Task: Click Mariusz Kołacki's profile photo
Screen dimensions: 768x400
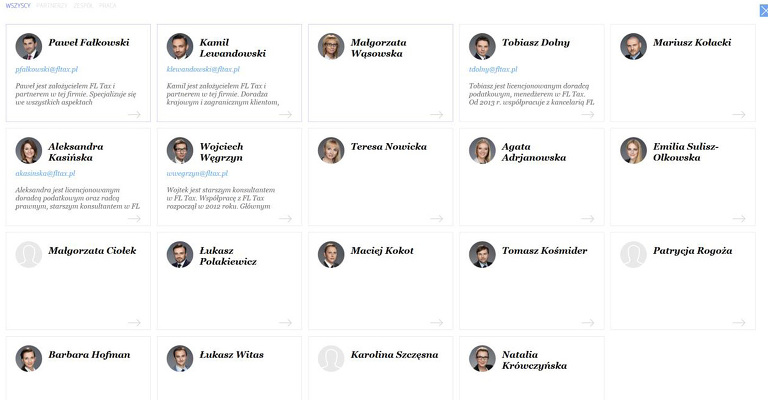Action: 633,46
